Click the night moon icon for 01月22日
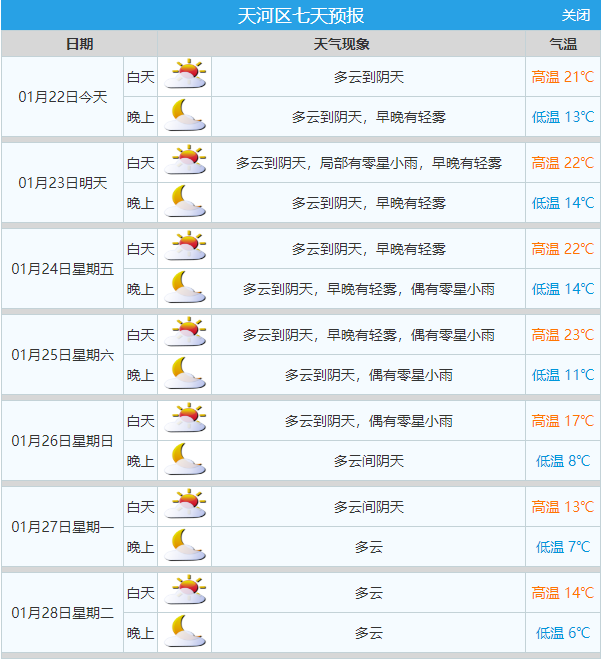 185,116
